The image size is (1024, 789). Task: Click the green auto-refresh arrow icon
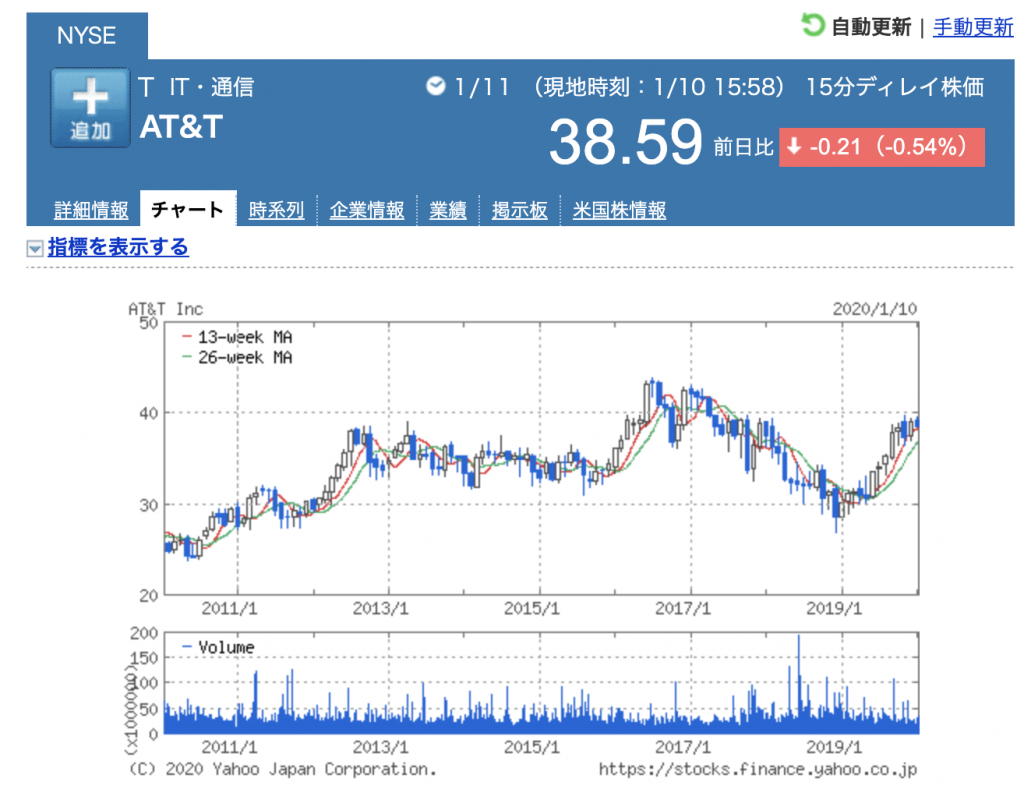pos(813,25)
